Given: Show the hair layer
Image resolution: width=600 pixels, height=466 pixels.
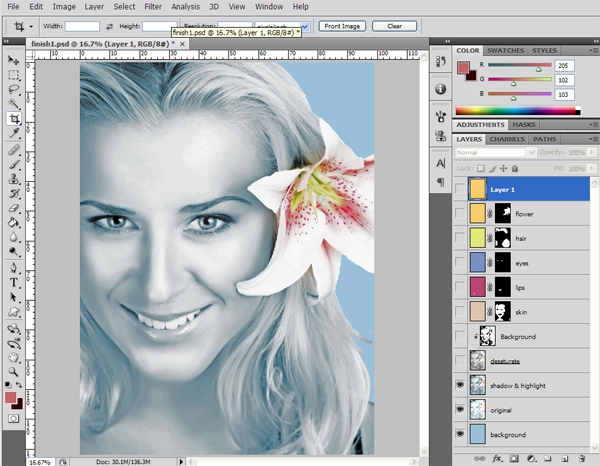Looking at the screenshot, I should click(460, 238).
